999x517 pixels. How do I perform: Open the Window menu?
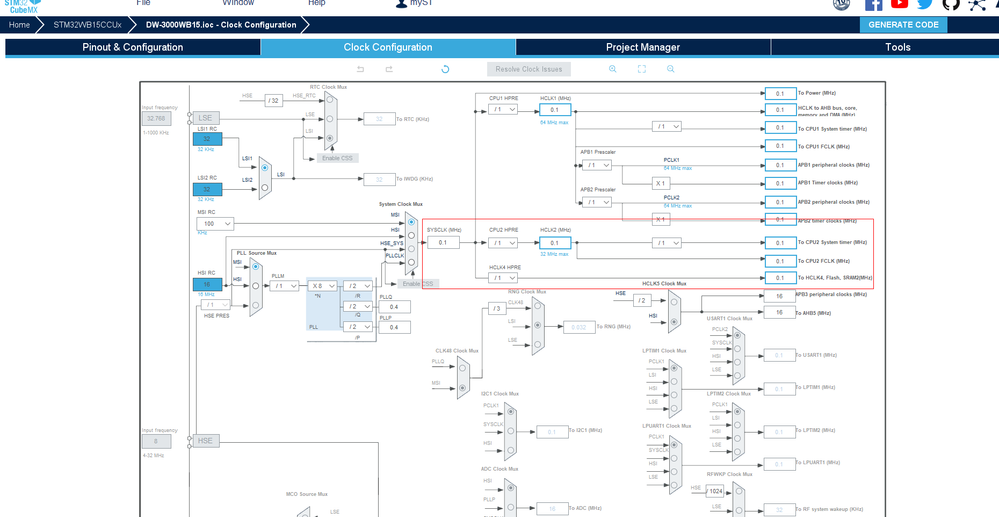tap(238, 3)
